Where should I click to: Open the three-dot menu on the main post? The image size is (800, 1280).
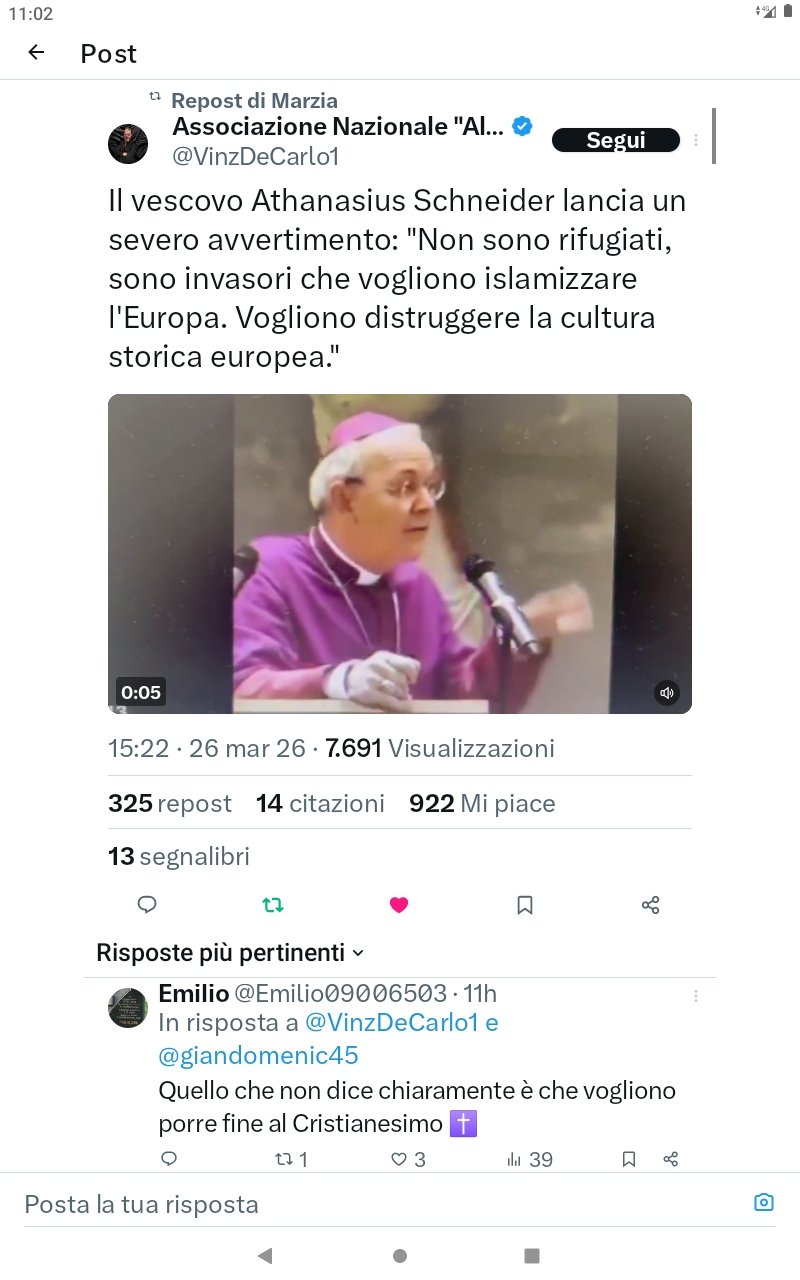click(696, 141)
